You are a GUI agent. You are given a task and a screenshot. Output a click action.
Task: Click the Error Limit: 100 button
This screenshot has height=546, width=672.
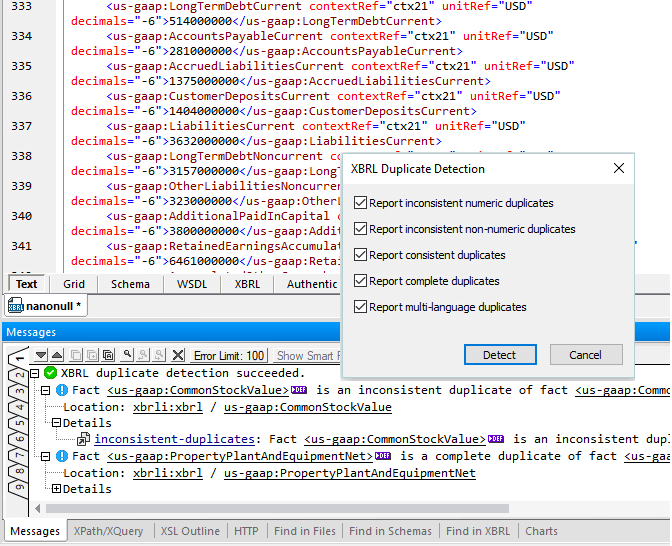coord(229,355)
